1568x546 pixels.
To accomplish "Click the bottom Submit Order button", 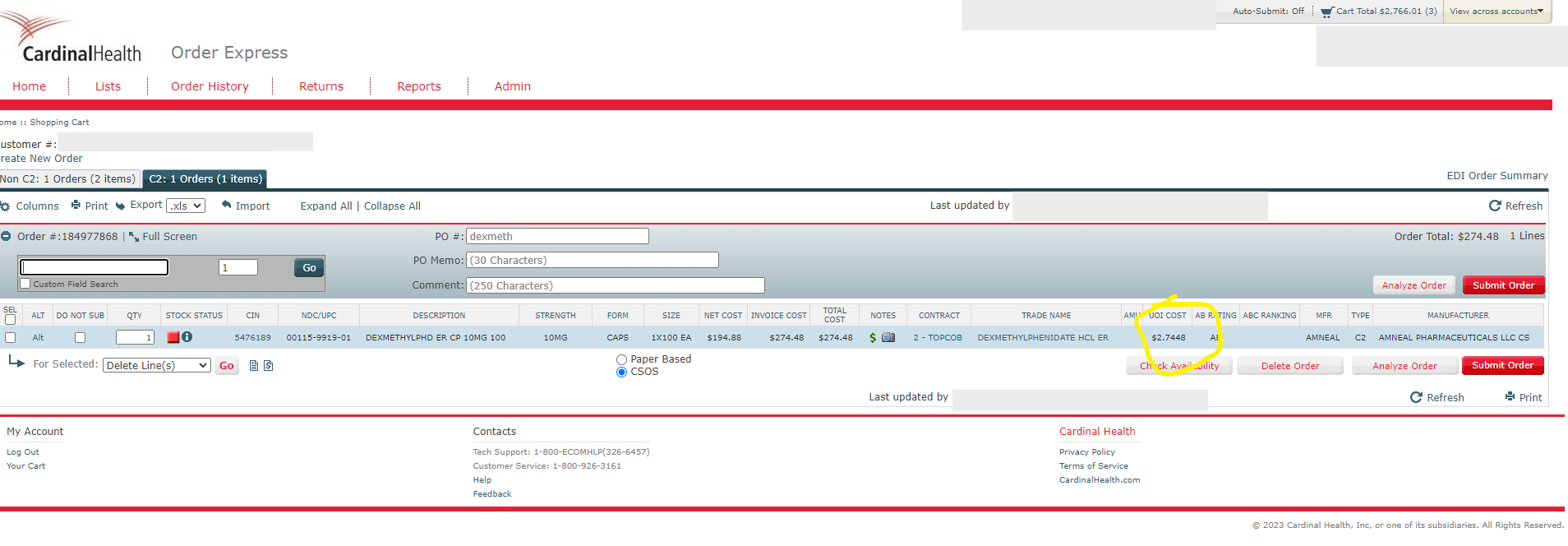I will (x=1502, y=365).
